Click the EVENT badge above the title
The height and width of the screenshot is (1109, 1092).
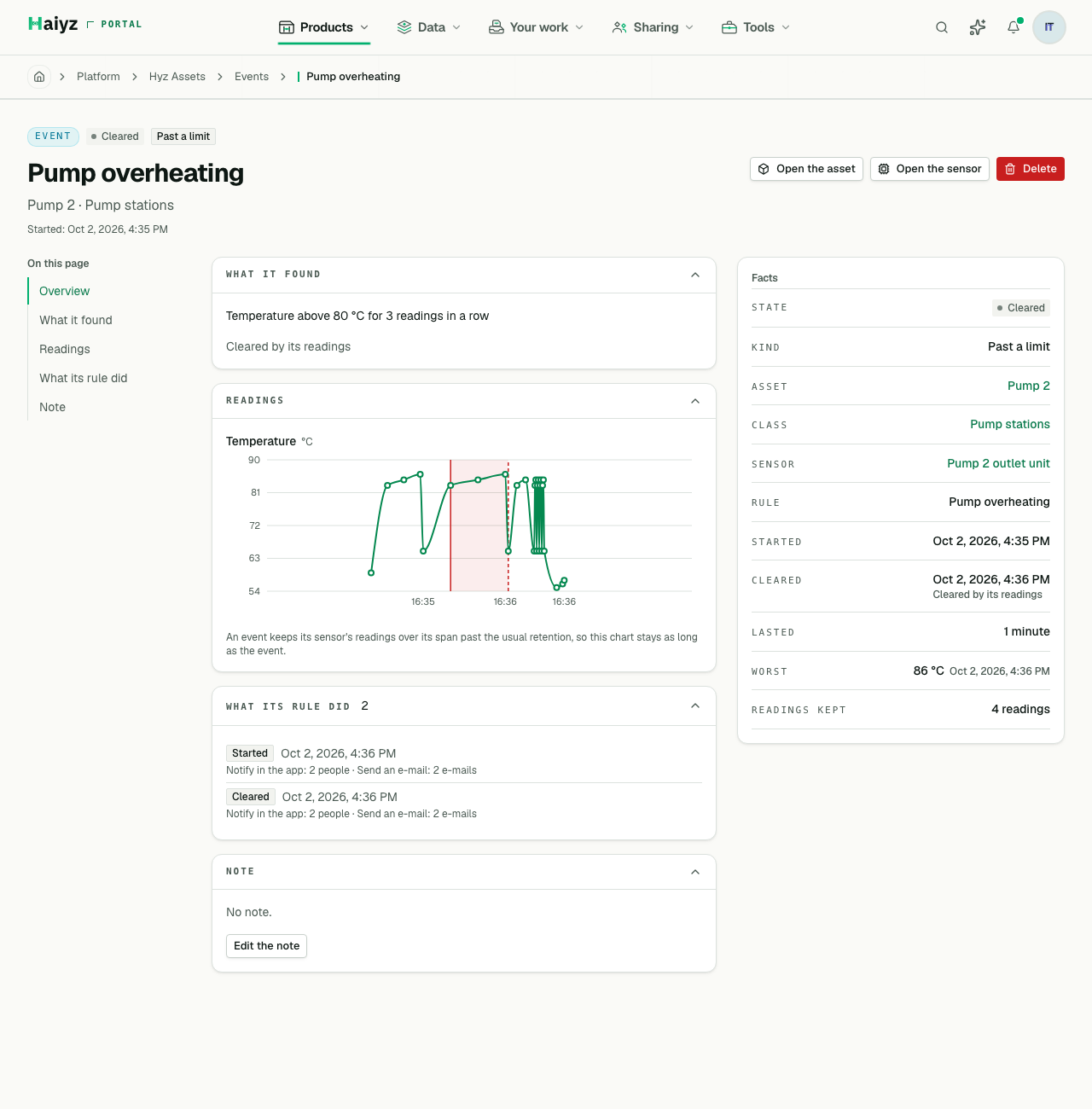pos(53,136)
